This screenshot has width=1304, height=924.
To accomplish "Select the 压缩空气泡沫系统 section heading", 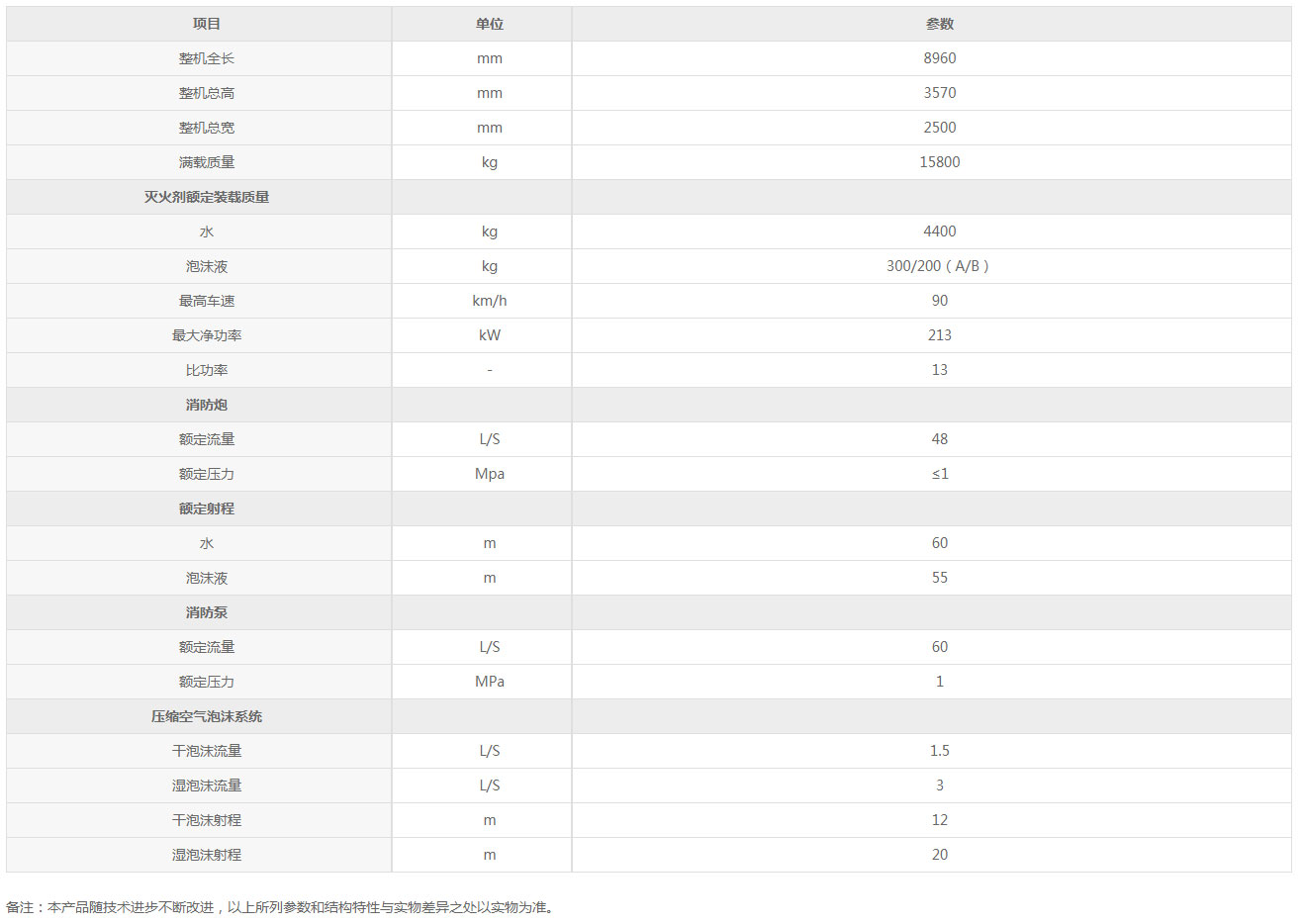I will coord(207,716).
